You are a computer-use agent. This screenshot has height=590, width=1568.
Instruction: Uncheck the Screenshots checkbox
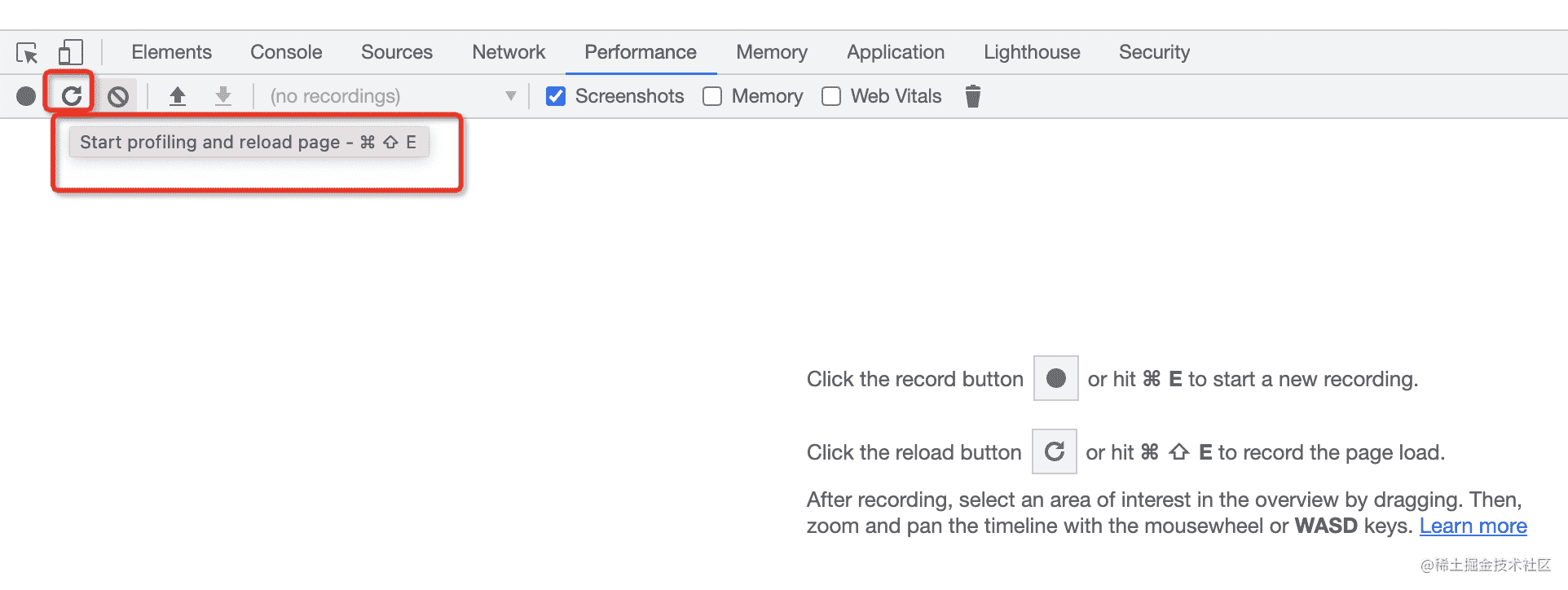(x=556, y=97)
